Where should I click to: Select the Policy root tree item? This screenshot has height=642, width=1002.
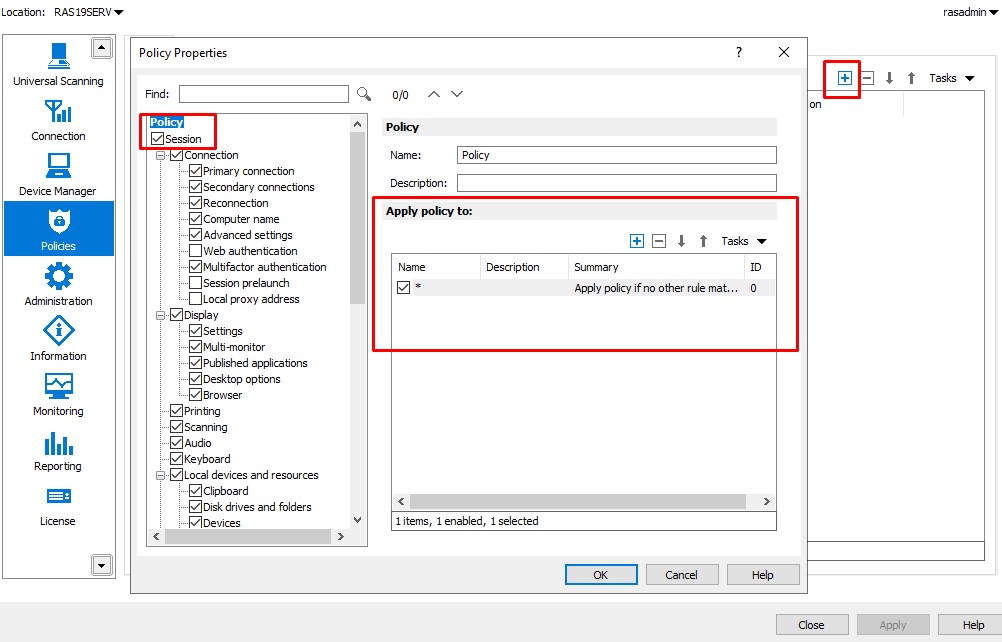166,122
